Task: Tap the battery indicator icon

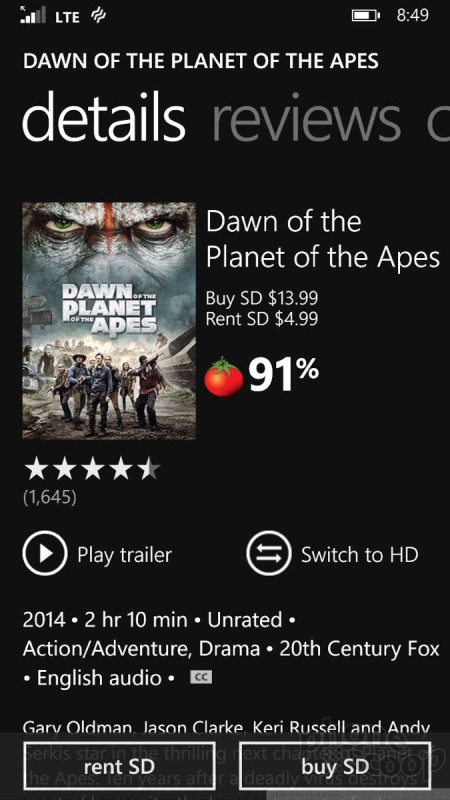Action: click(x=366, y=16)
